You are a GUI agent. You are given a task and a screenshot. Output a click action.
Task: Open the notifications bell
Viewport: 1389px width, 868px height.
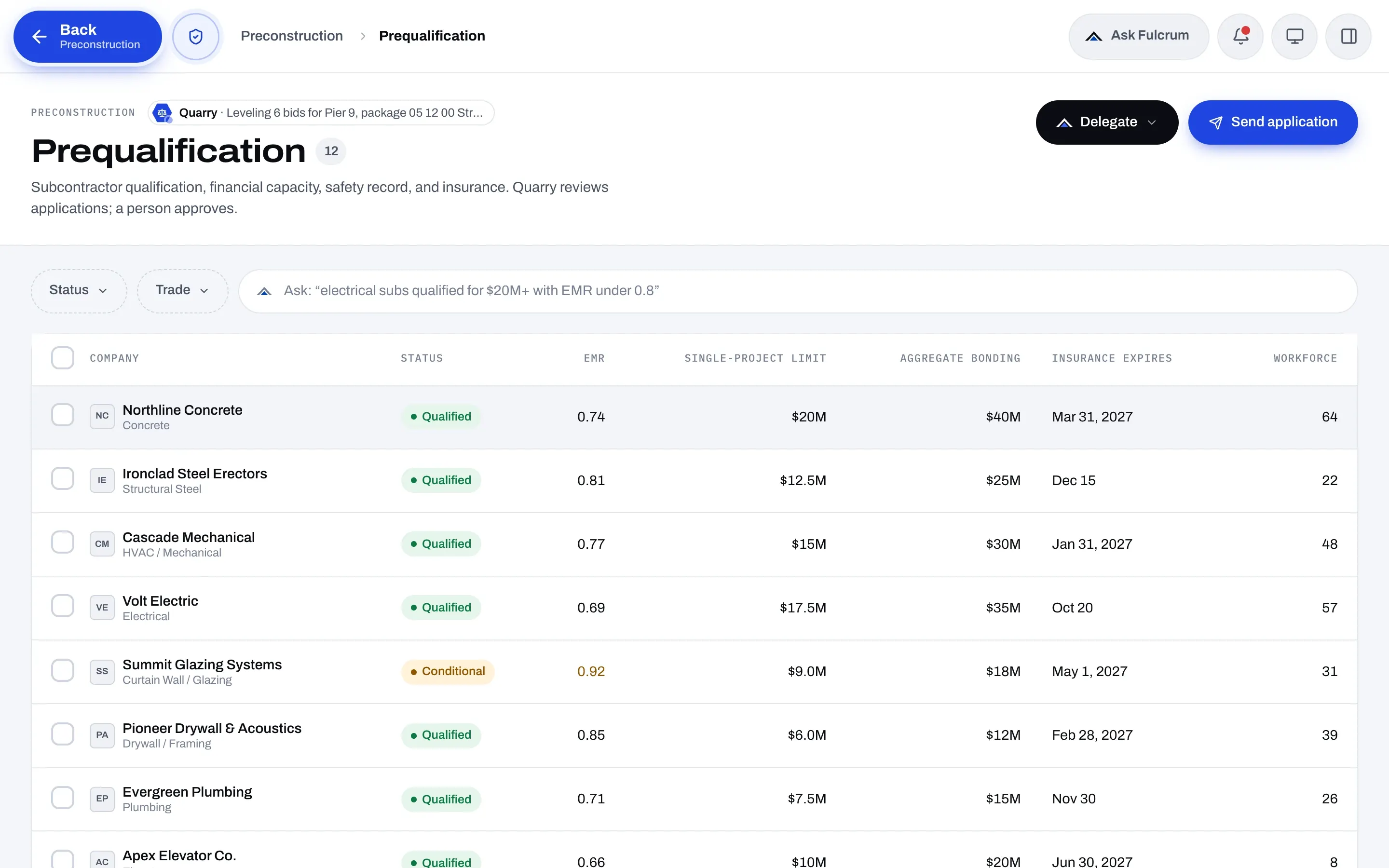1240,37
